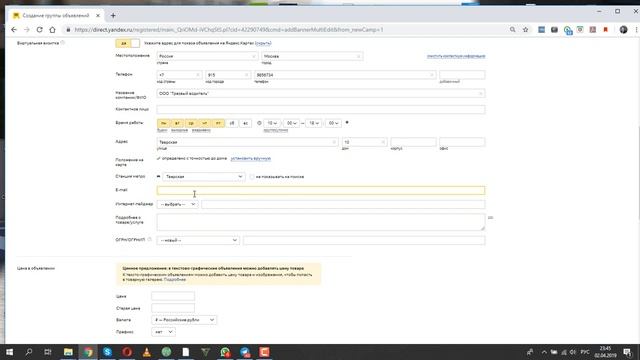Click the hide link next to Yandex Maps text

[263, 43]
